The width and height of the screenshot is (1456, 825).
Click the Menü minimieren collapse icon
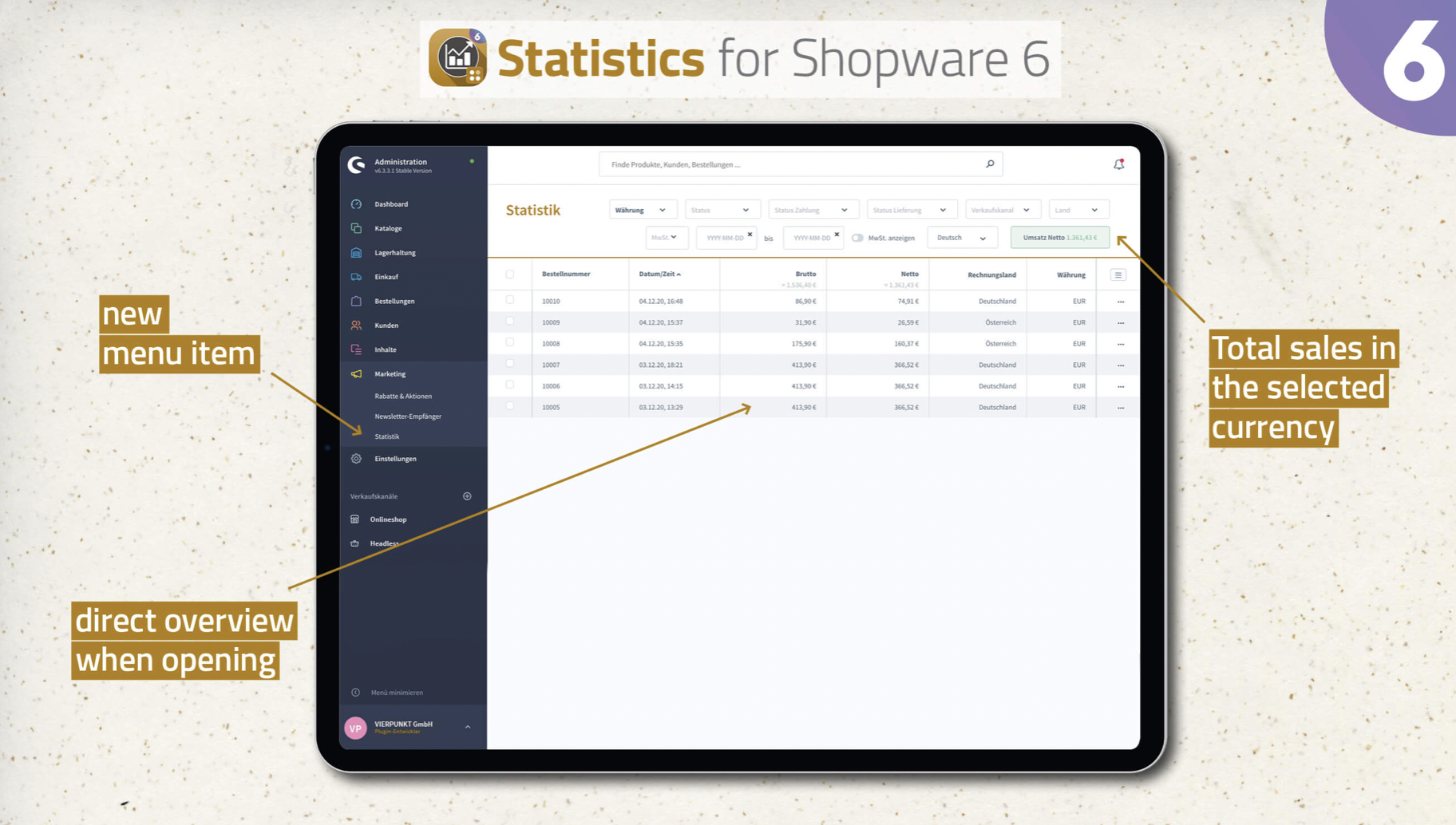pyautogui.click(x=356, y=693)
